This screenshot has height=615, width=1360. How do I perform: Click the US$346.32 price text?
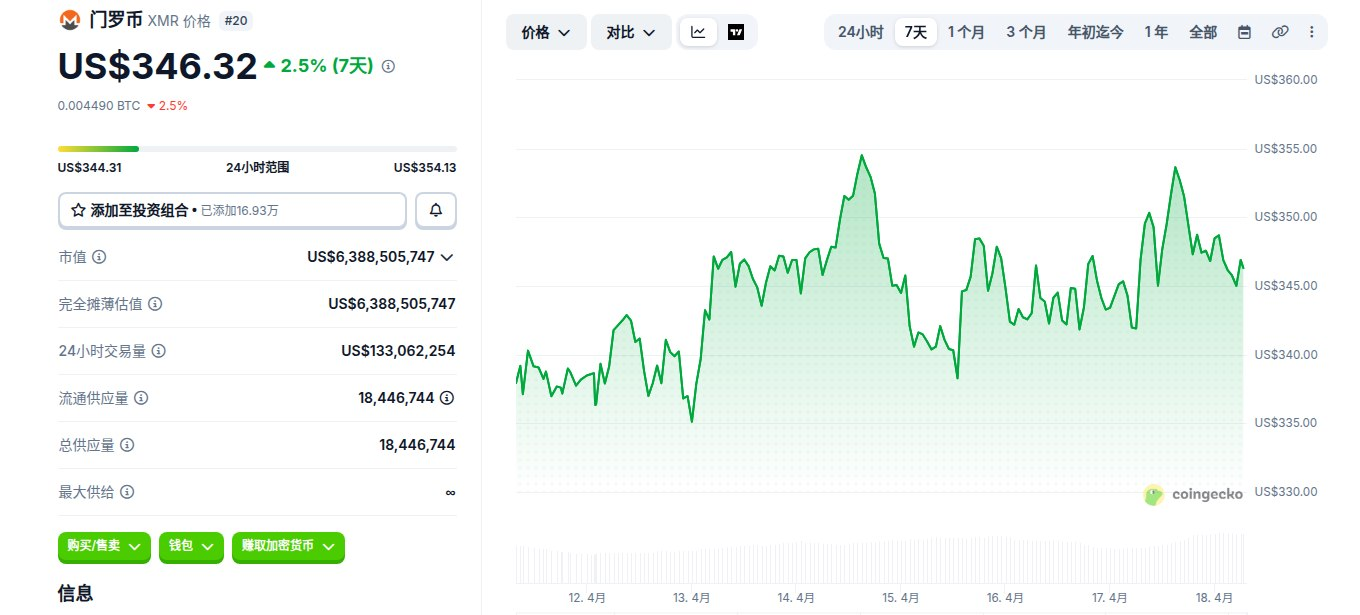coord(158,66)
